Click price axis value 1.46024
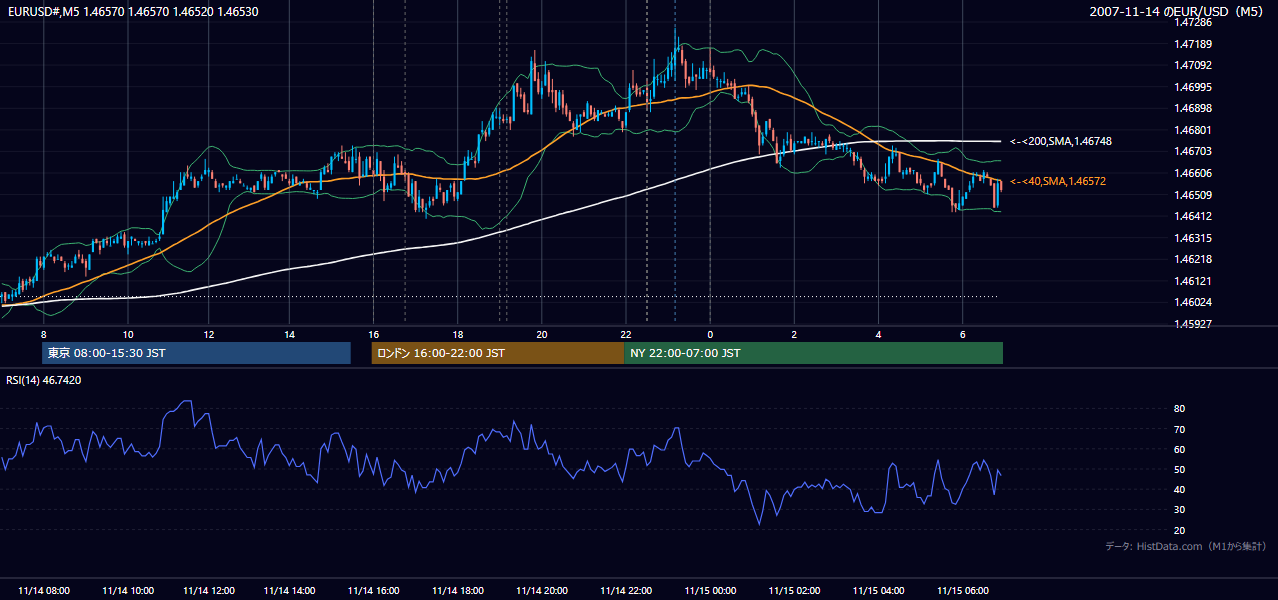 pos(1192,302)
